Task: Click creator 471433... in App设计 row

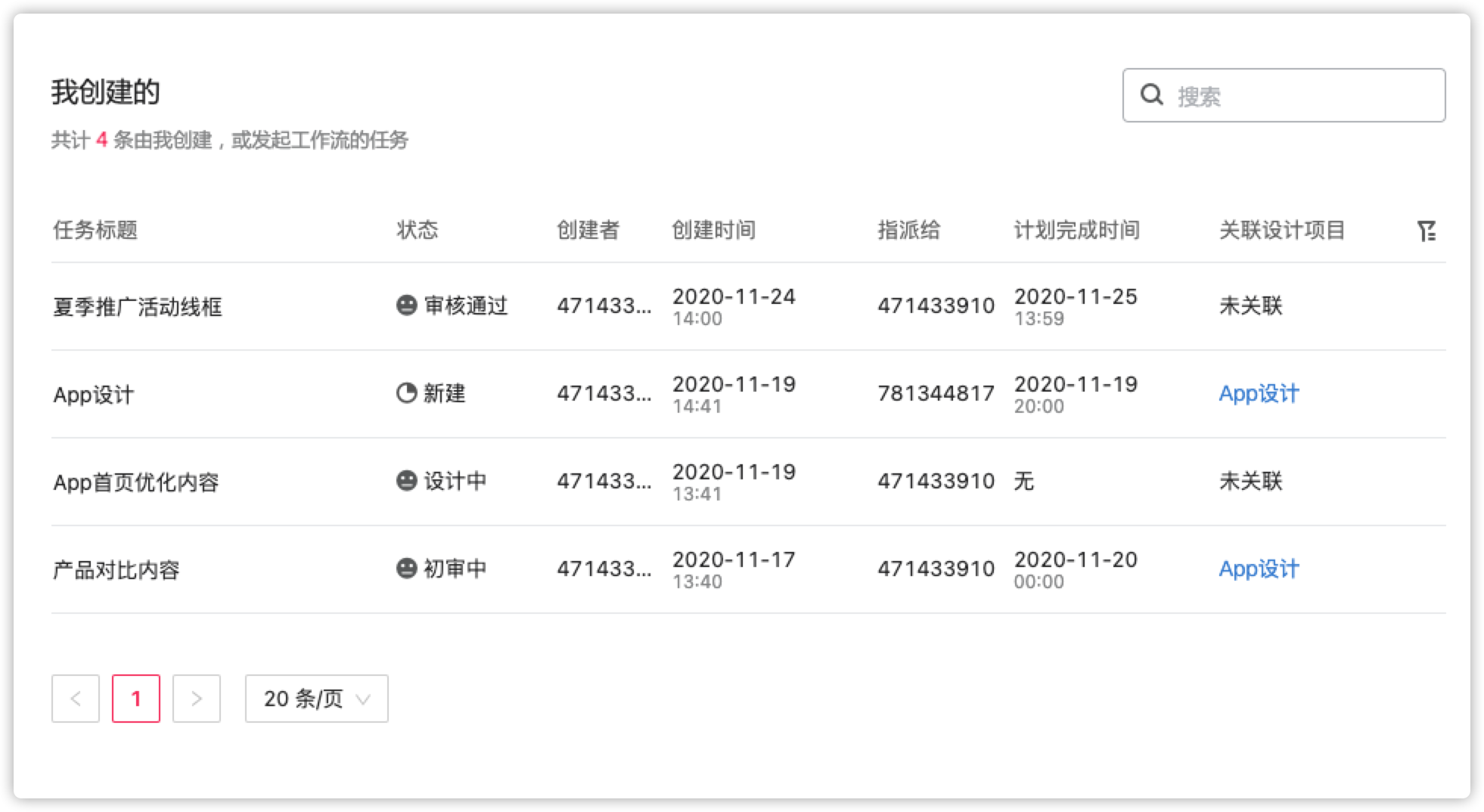Action: pyautogui.click(x=604, y=393)
